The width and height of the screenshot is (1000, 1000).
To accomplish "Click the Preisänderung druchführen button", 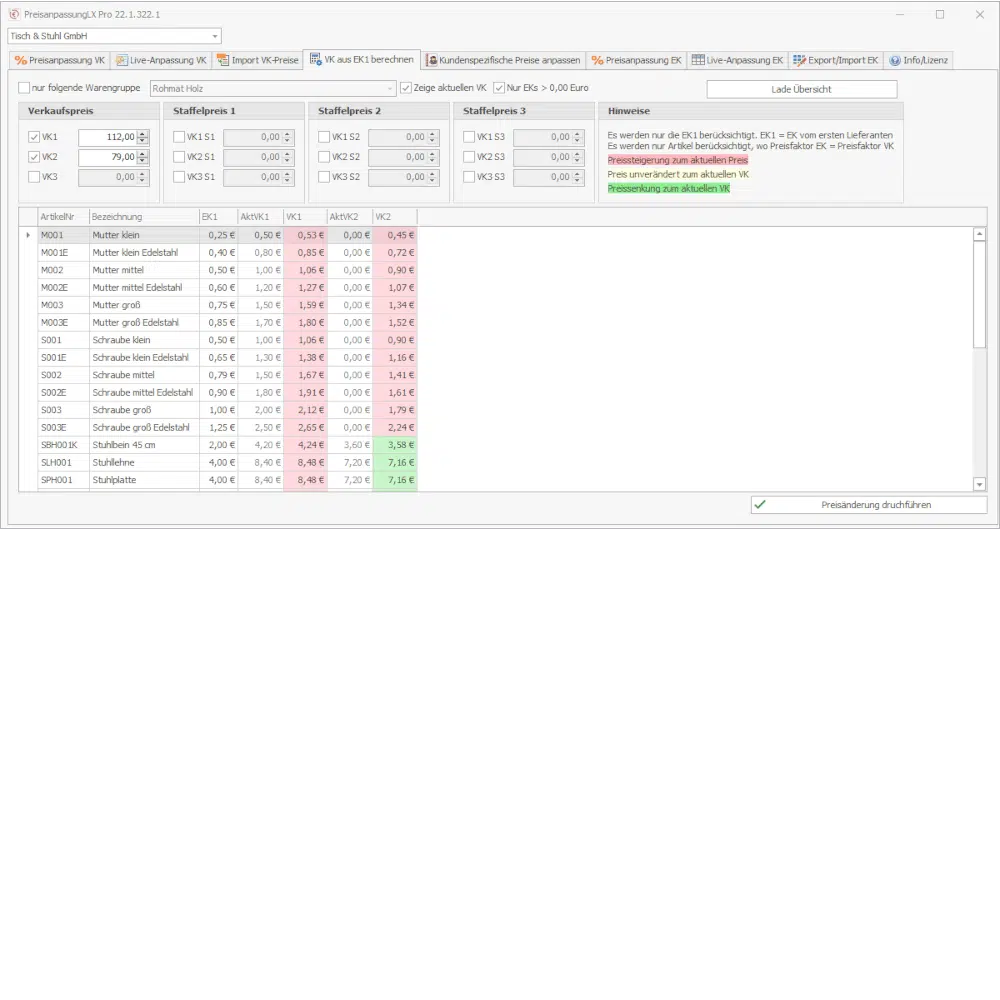I will click(x=868, y=505).
